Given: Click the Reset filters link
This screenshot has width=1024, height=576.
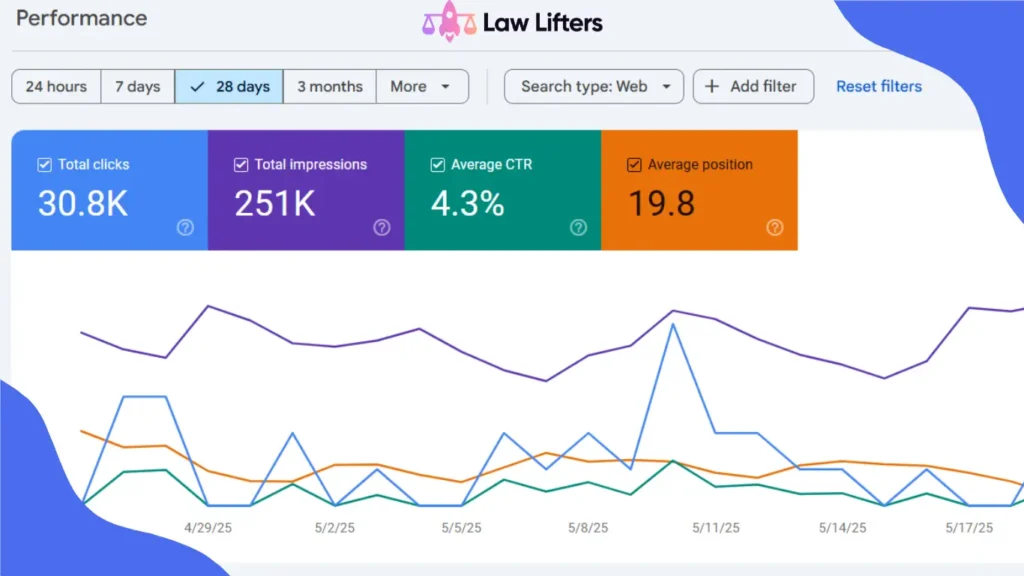Looking at the screenshot, I should tap(879, 86).
